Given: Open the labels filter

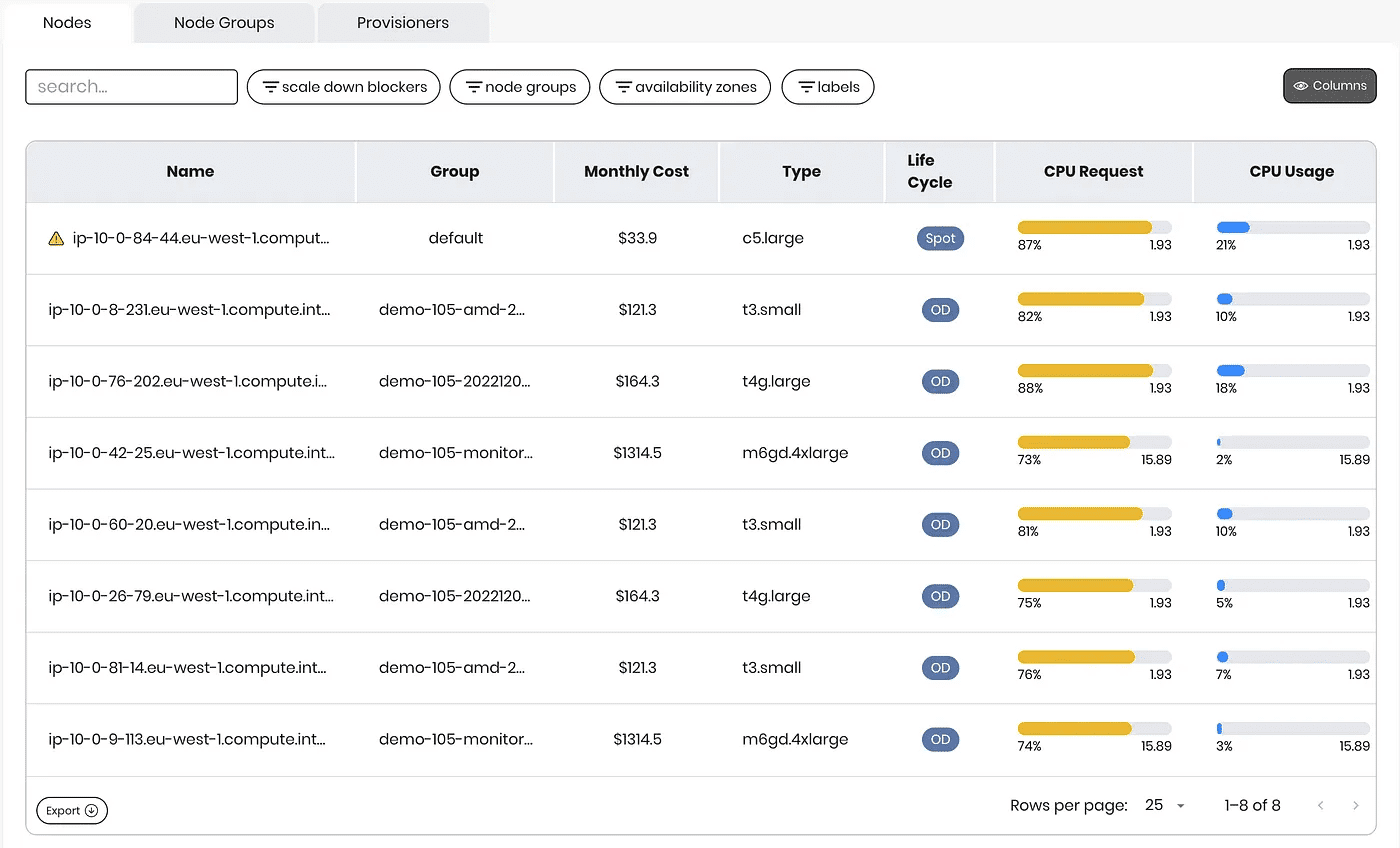Looking at the screenshot, I should point(828,87).
